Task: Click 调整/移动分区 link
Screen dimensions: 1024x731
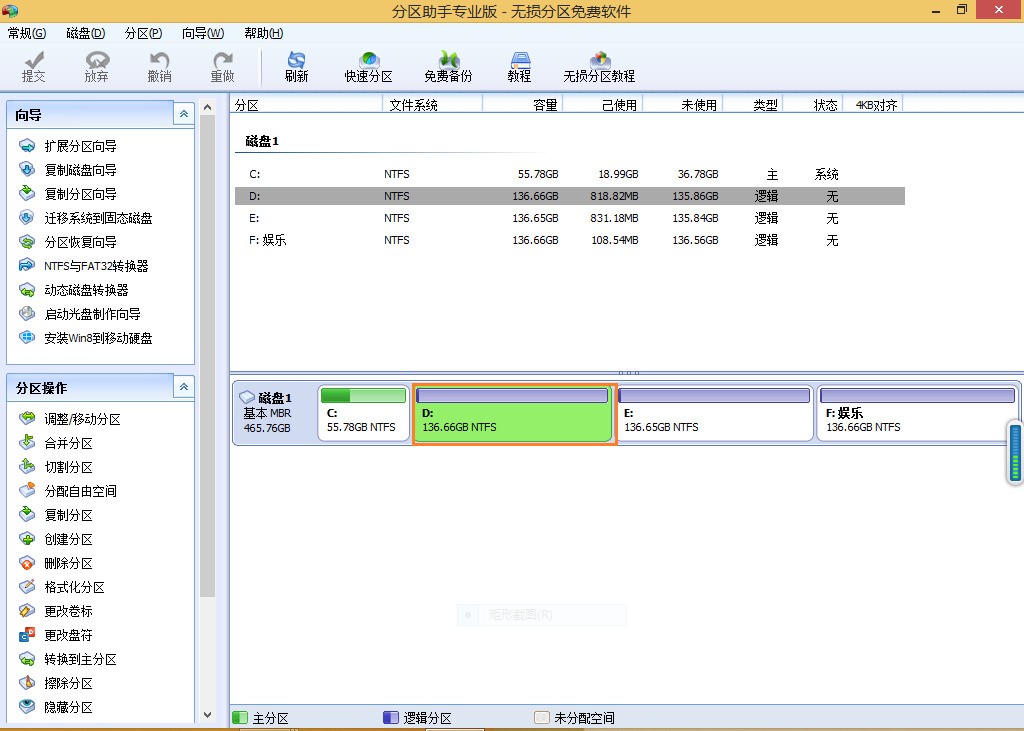Action: click(82, 419)
